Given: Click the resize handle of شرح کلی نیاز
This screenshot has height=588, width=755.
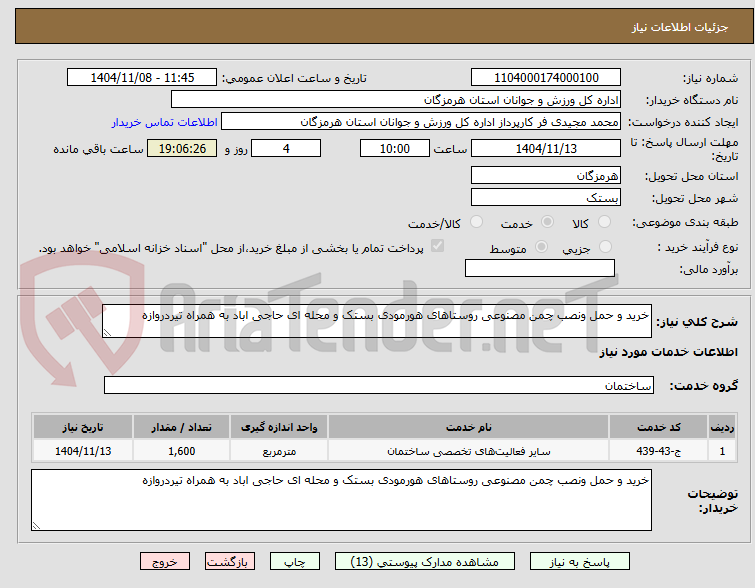Looking at the screenshot, I should click(x=107, y=333).
